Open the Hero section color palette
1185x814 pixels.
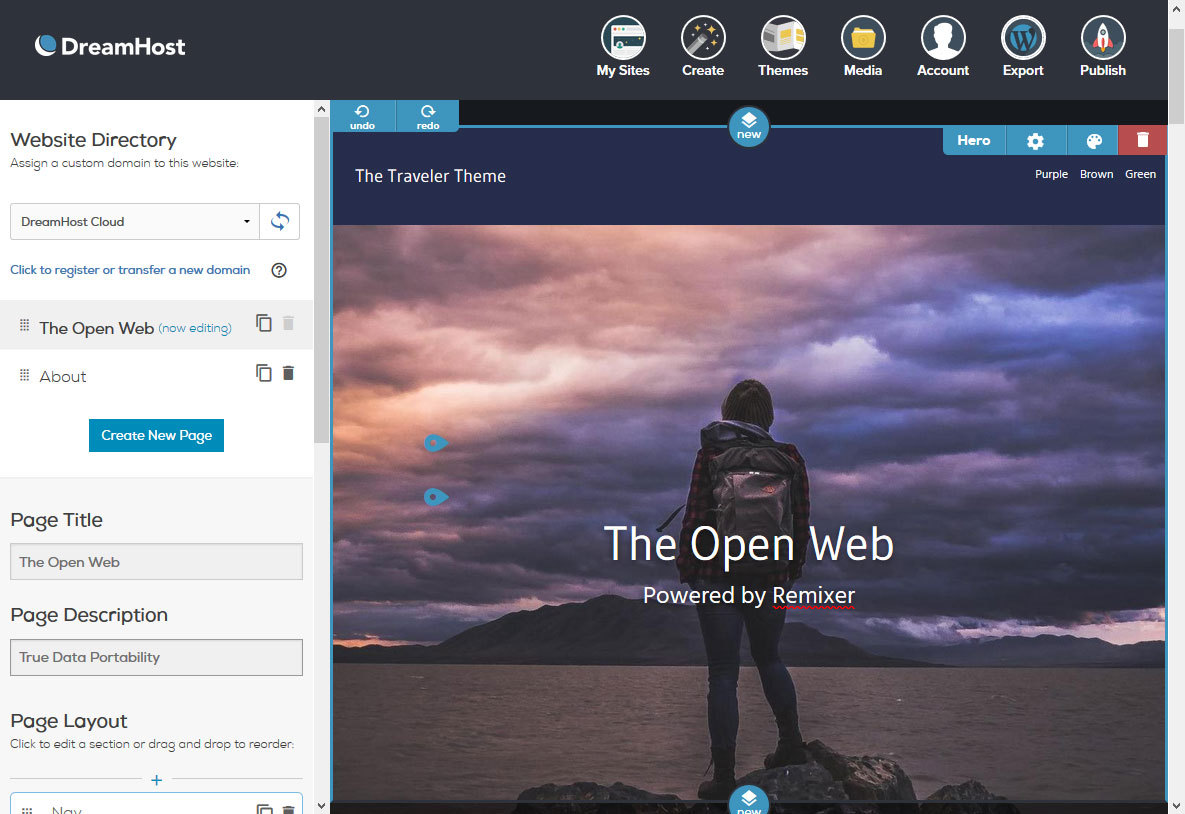[1093, 141]
